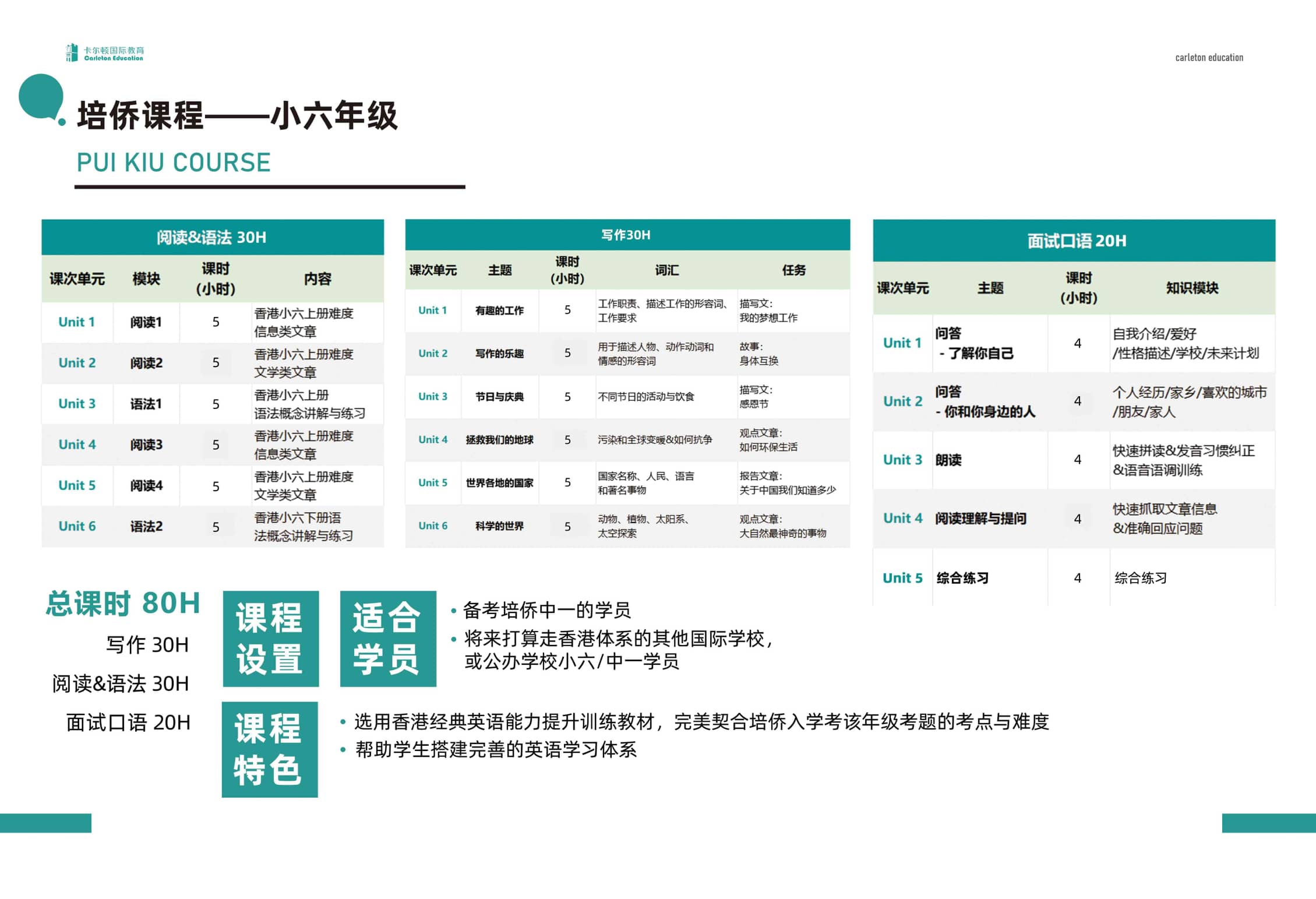The width and height of the screenshot is (1316, 899).
Task: Select the title 培侨课程——小六年级
Action: [x=237, y=115]
